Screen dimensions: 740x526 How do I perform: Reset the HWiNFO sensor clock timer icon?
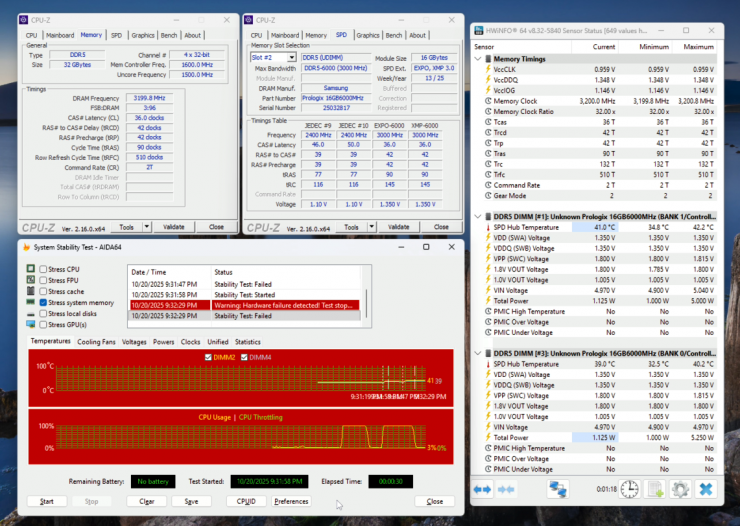tap(629, 489)
